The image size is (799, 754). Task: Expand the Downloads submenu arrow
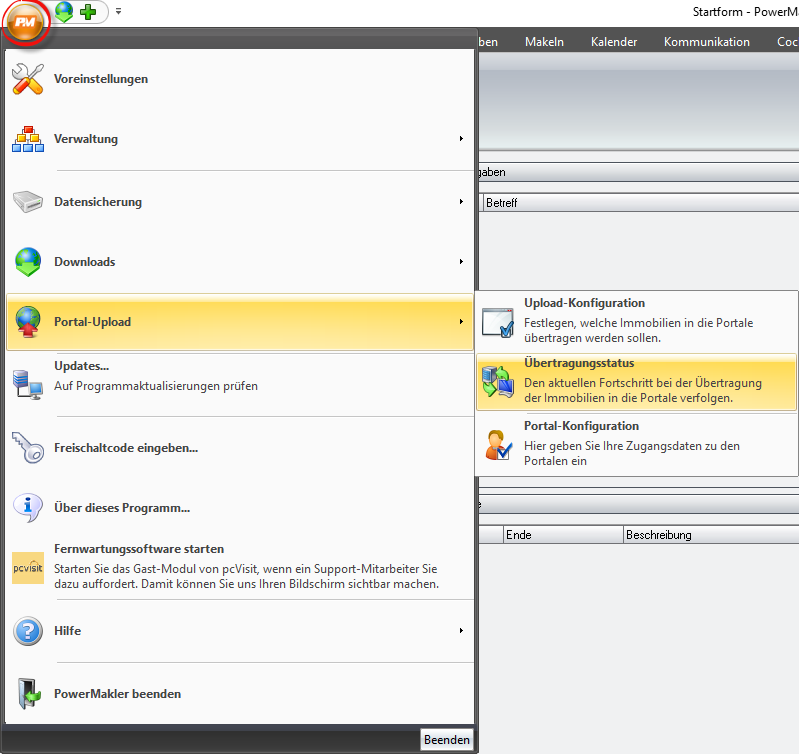pyautogui.click(x=461, y=262)
